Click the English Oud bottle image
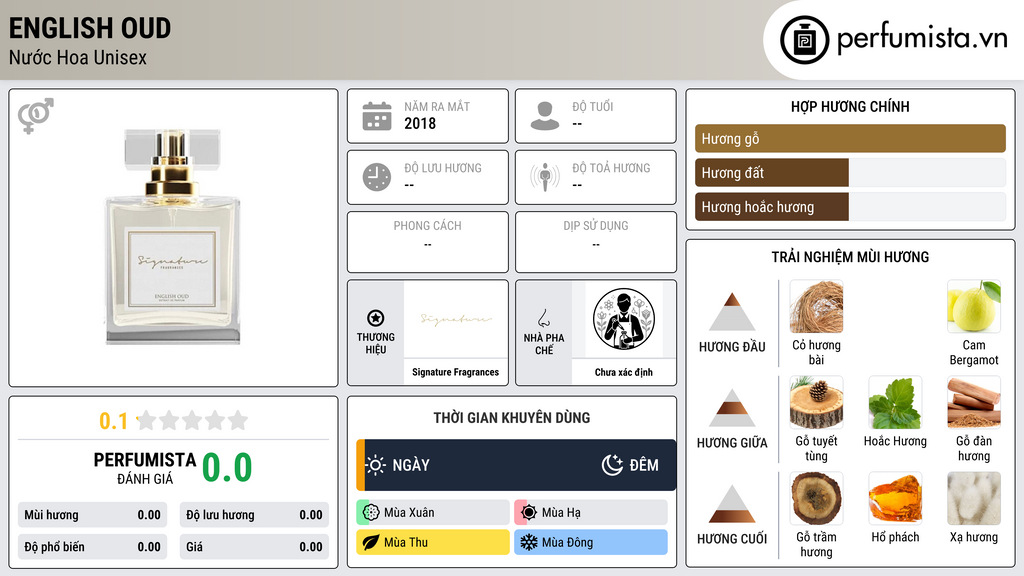This screenshot has width=1024, height=576. 173,236
